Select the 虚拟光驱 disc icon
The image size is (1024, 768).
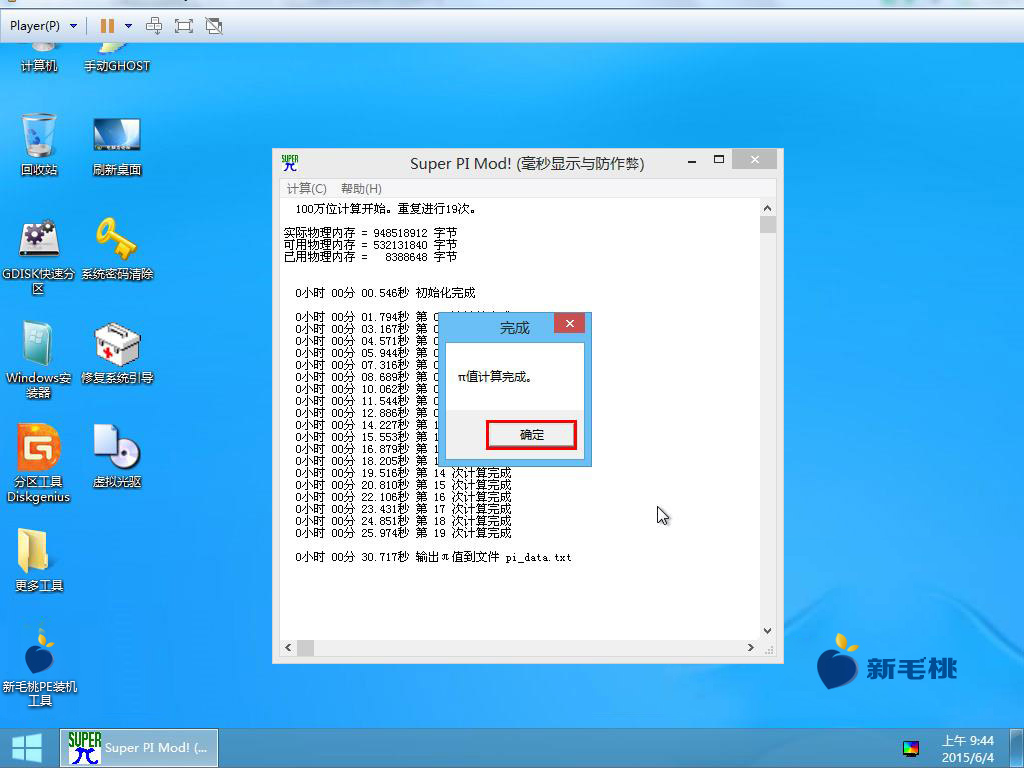[117, 456]
